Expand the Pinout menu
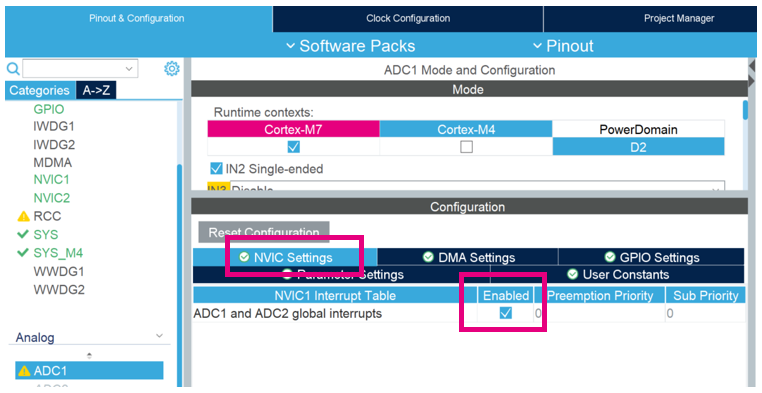This screenshot has height=393, width=762. coord(563,46)
